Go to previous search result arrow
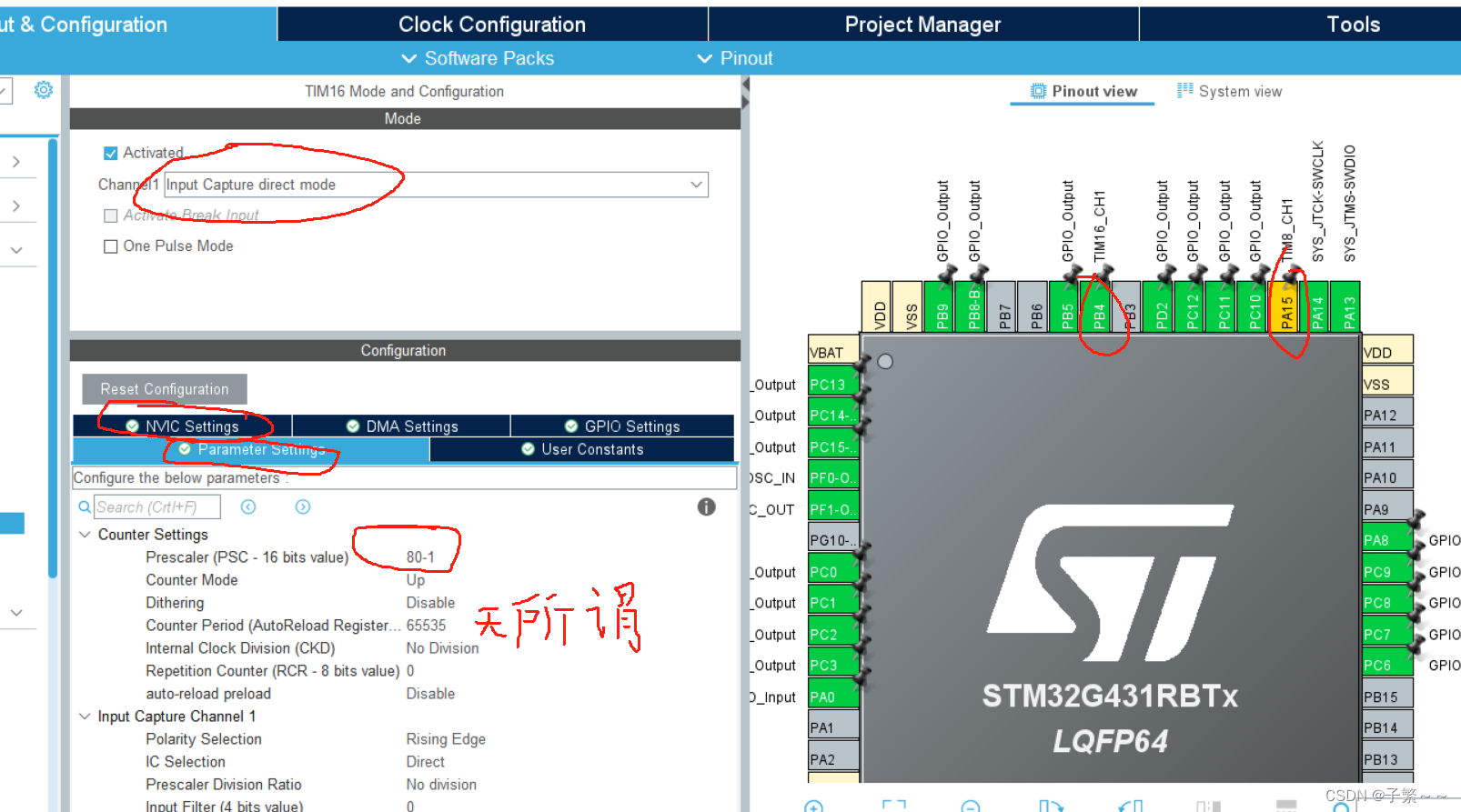Viewport: 1461px width, 812px height. click(x=248, y=507)
